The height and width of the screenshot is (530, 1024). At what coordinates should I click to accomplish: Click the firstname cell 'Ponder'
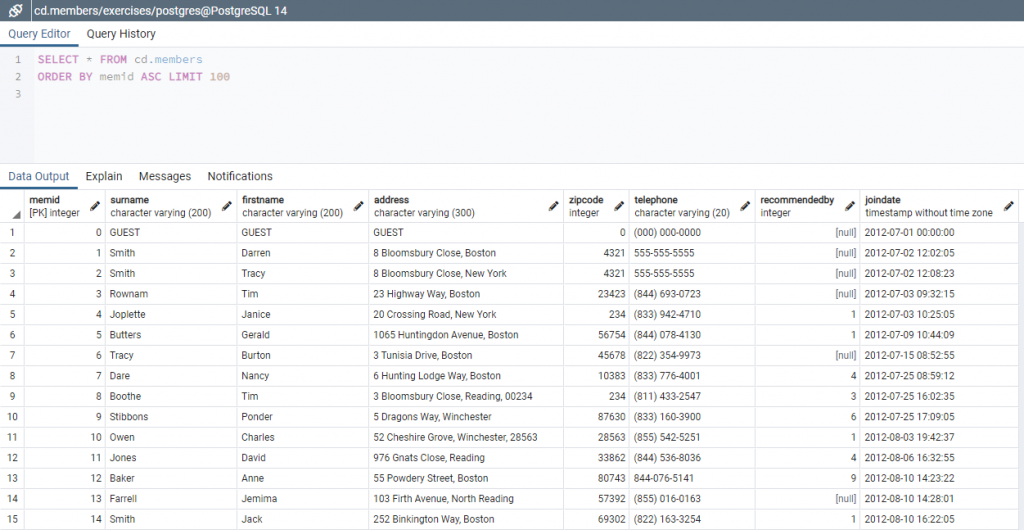pyautogui.click(x=303, y=417)
